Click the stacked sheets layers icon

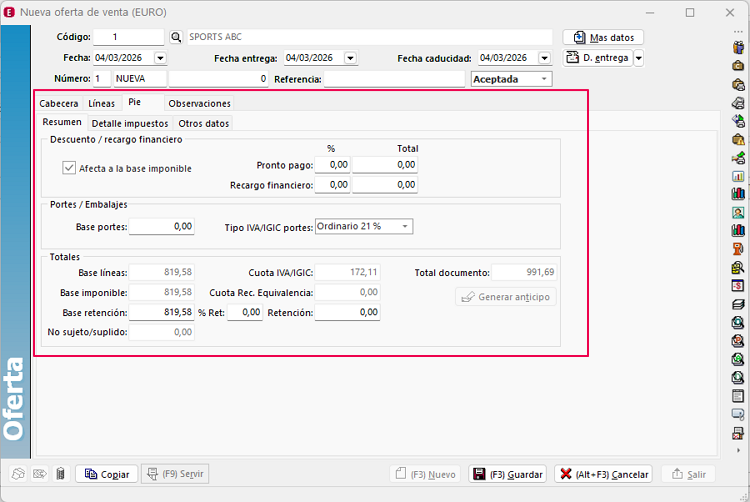tap(738, 304)
